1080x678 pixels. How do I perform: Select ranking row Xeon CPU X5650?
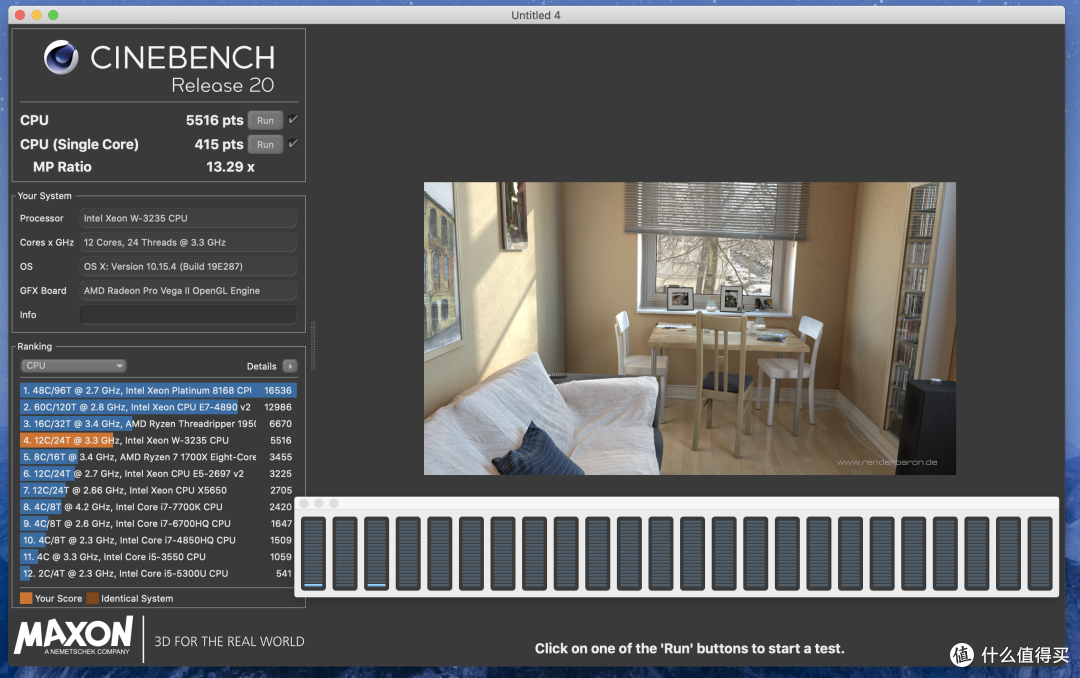tap(158, 490)
